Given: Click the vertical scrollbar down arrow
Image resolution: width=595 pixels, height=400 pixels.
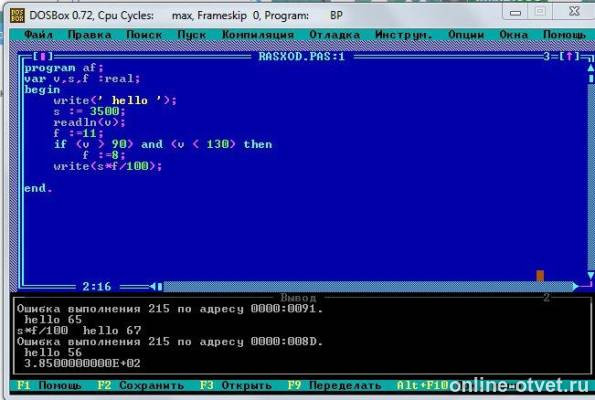Looking at the screenshot, I should point(590,276).
